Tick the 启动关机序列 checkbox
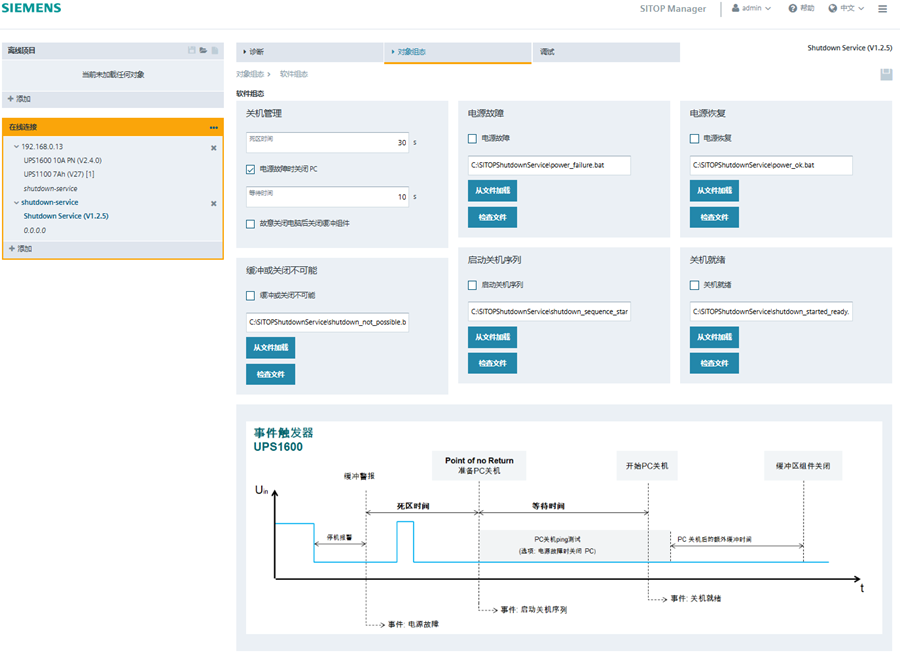Image resolution: width=900 pixels, height=655 pixels. (472, 285)
